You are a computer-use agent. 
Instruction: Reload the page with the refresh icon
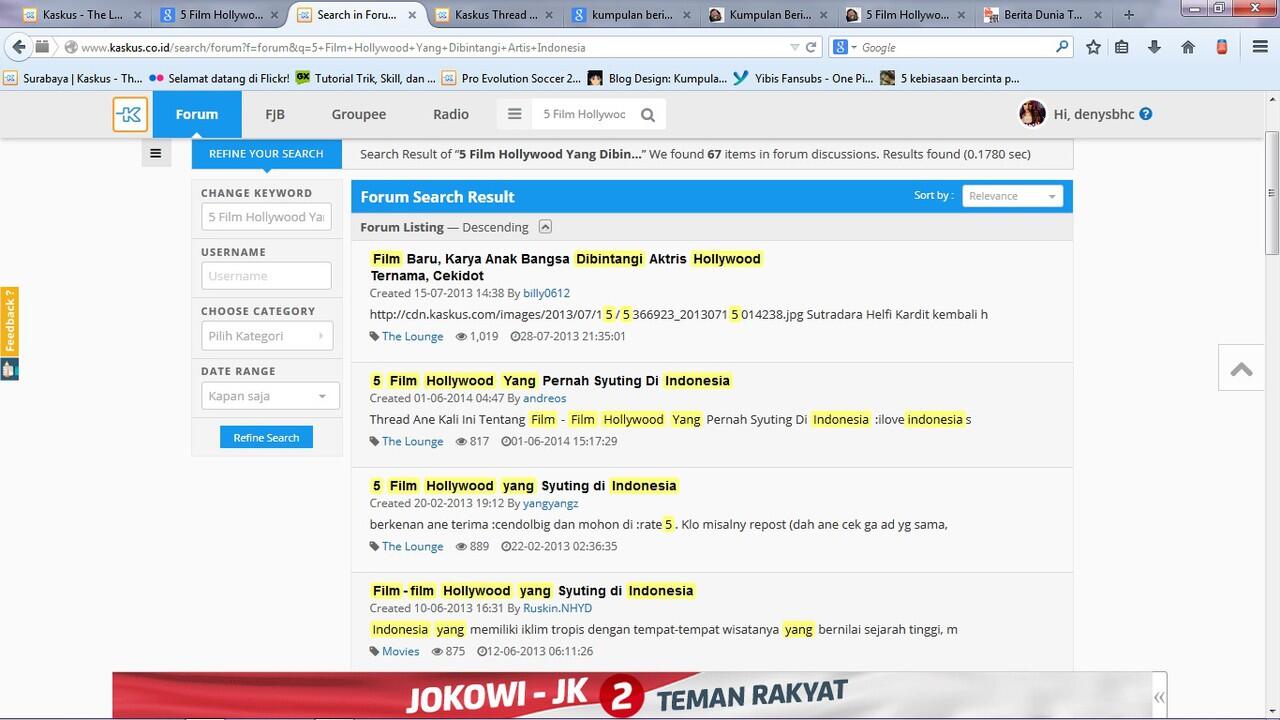coord(811,47)
